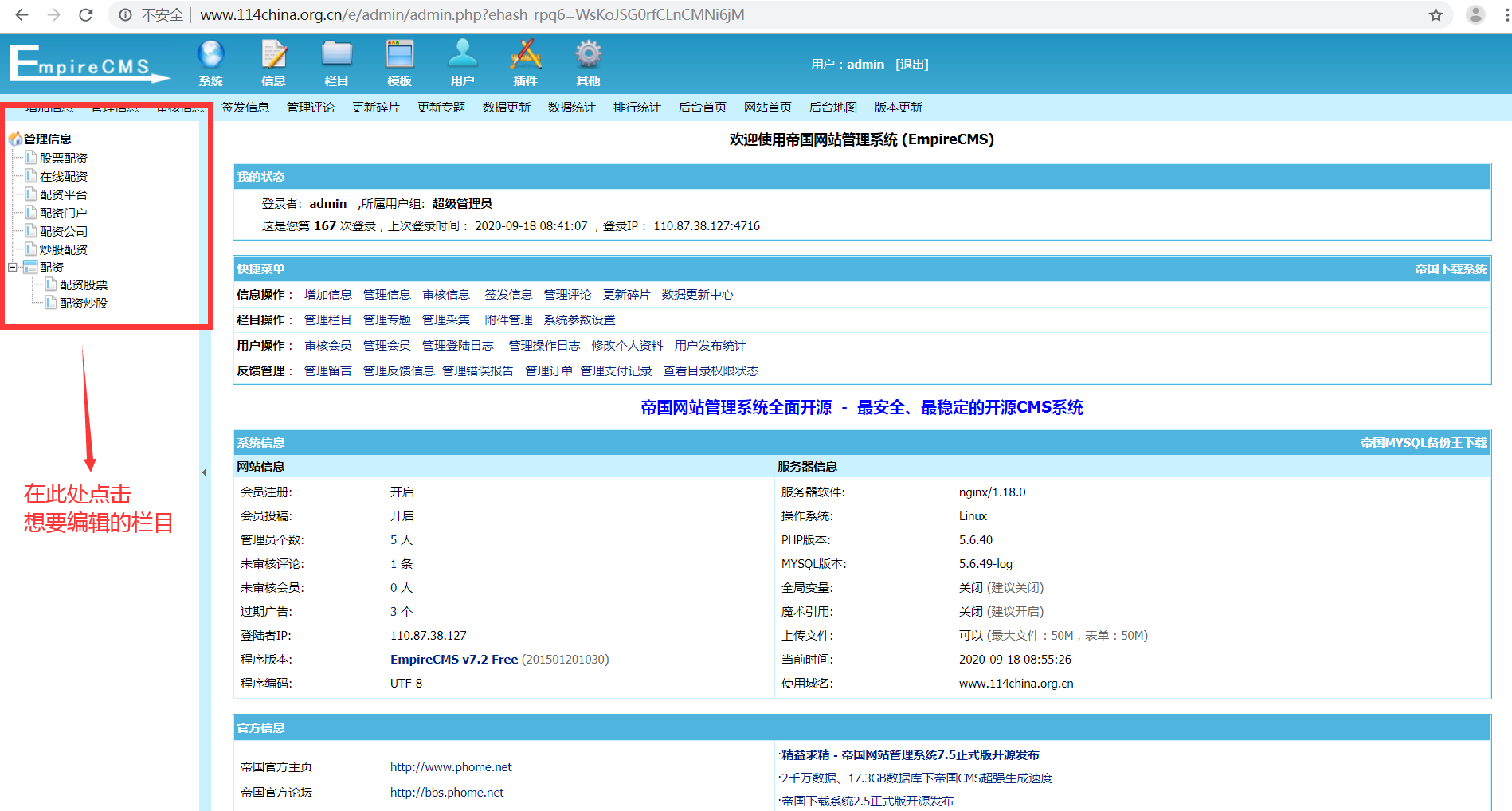The image size is (1512, 811).
Task: Select 在线配资 in the tree
Action: click(x=64, y=176)
